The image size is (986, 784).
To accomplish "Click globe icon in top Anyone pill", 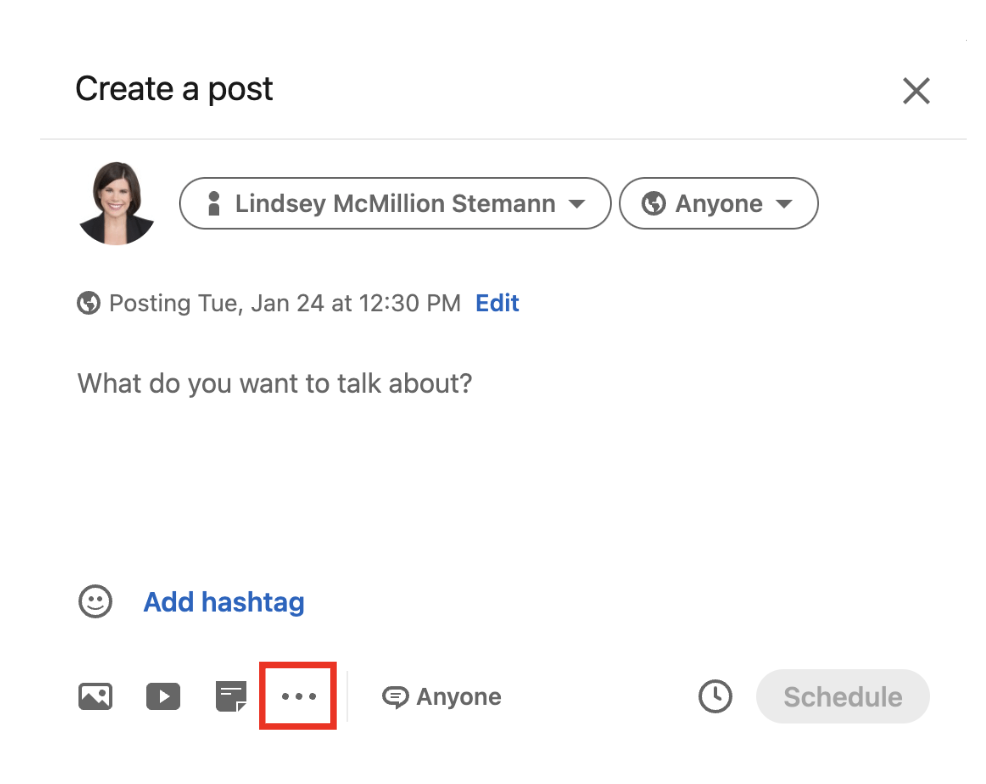I will coord(654,204).
